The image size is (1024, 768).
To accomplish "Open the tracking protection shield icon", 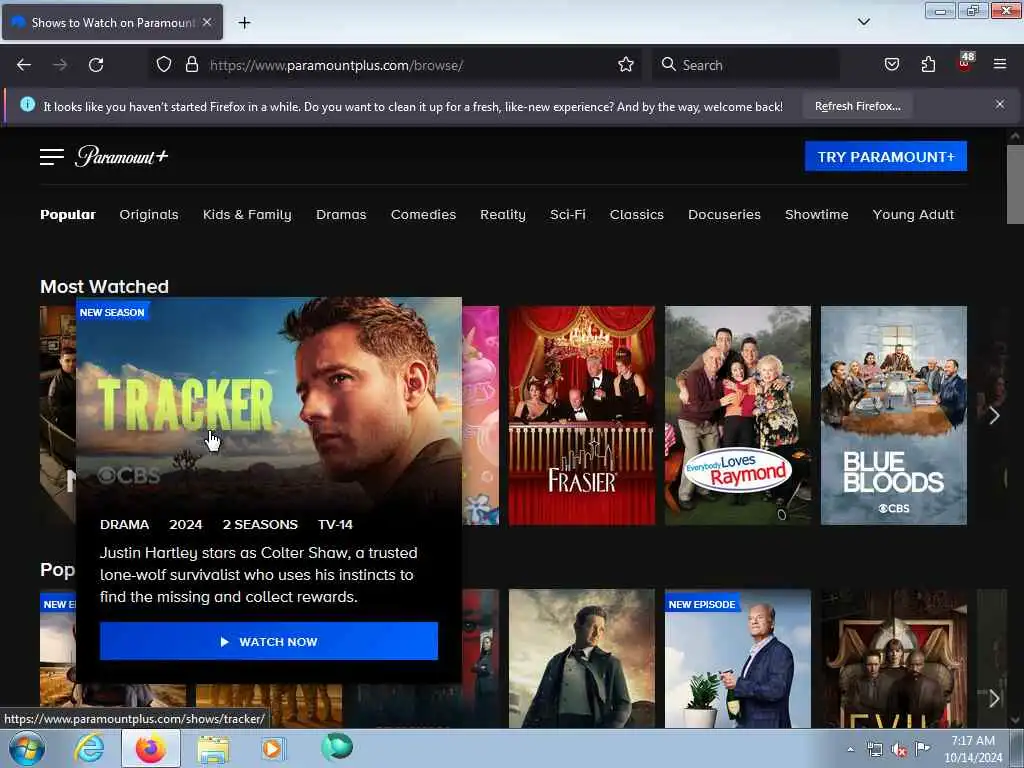I will click(164, 65).
